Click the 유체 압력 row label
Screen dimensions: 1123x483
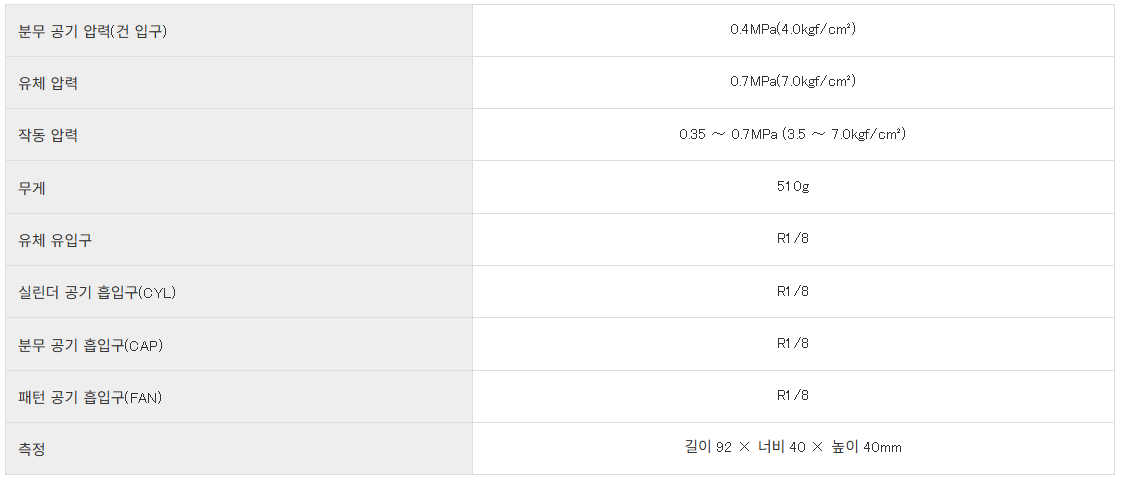(x=48, y=83)
